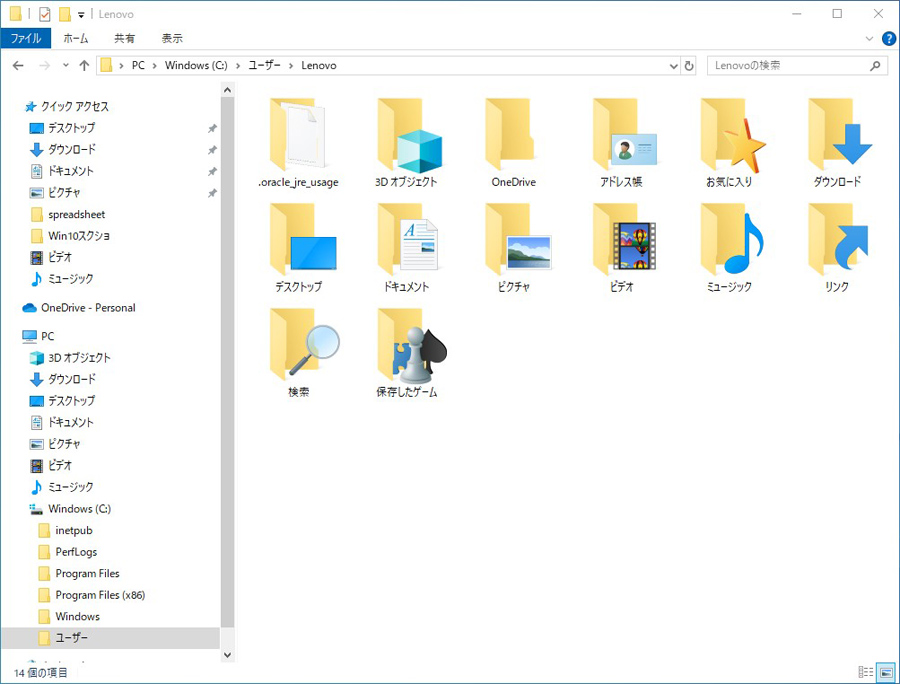
Task: Select Program Files (x86) in navigation tree
Action: (100, 595)
